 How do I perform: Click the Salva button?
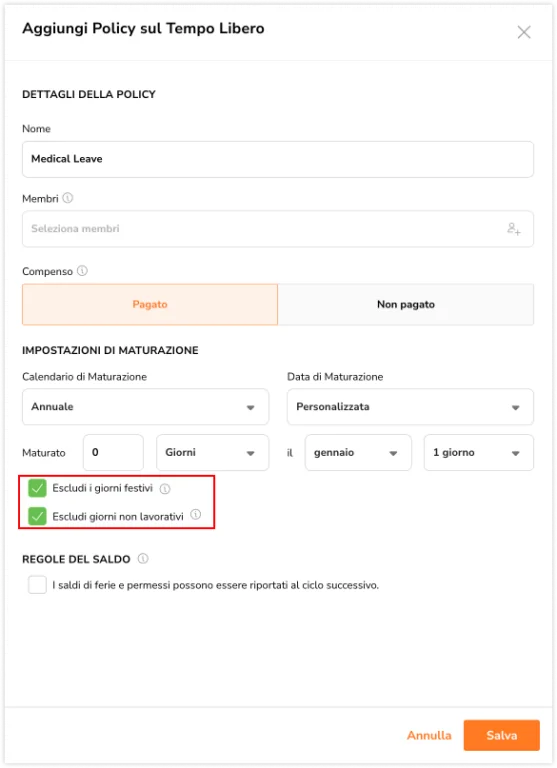(x=502, y=735)
